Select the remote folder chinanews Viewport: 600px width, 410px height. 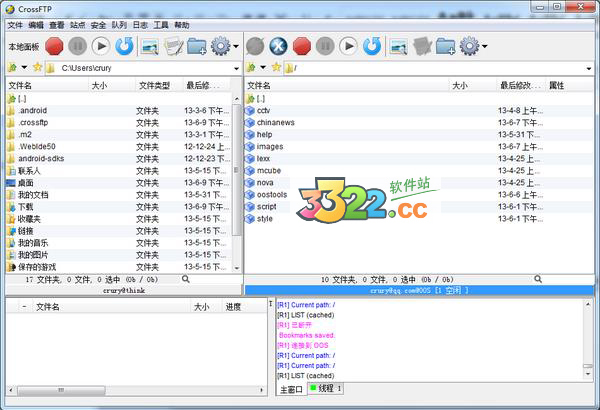(x=277, y=123)
